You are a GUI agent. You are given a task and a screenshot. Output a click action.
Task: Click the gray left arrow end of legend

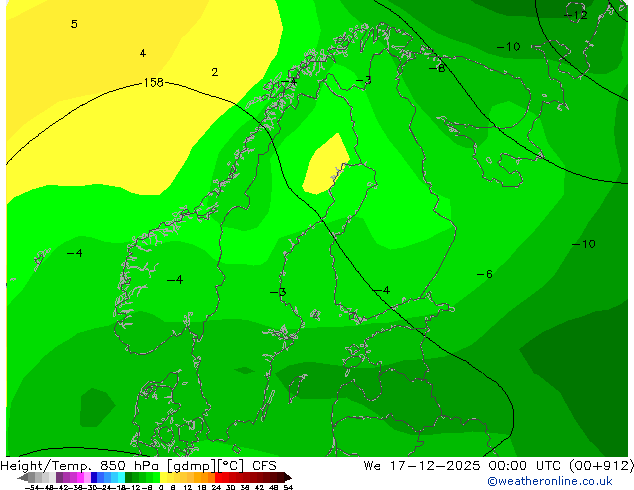pos(23,477)
